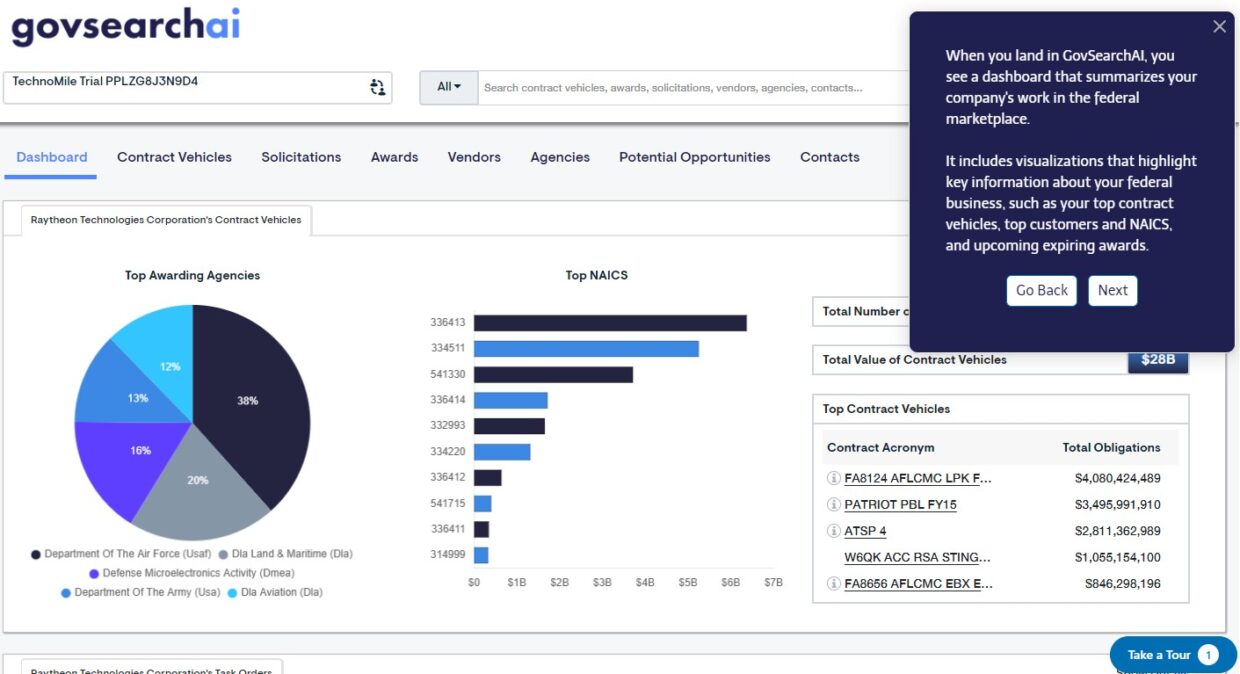
Task: Click the Total Value of Contract Vehicles label
Action: pyautogui.click(x=914, y=360)
